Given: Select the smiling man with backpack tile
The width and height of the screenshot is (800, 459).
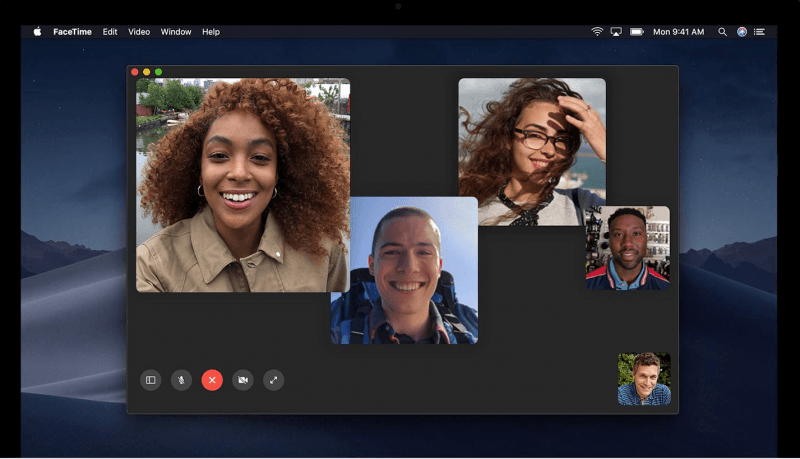Looking at the screenshot, I should (405, 270).
